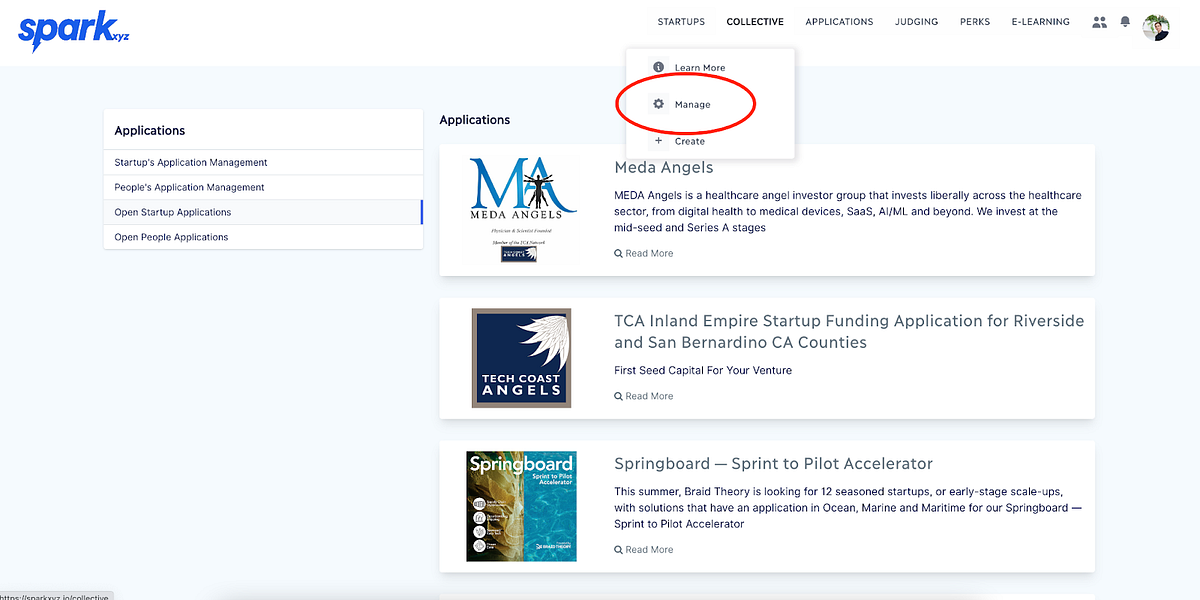The width and height of the screenshot is (1200, 600).
Task: Switch to the E-LEARNING section
Action: click(x=1040, y=21)
